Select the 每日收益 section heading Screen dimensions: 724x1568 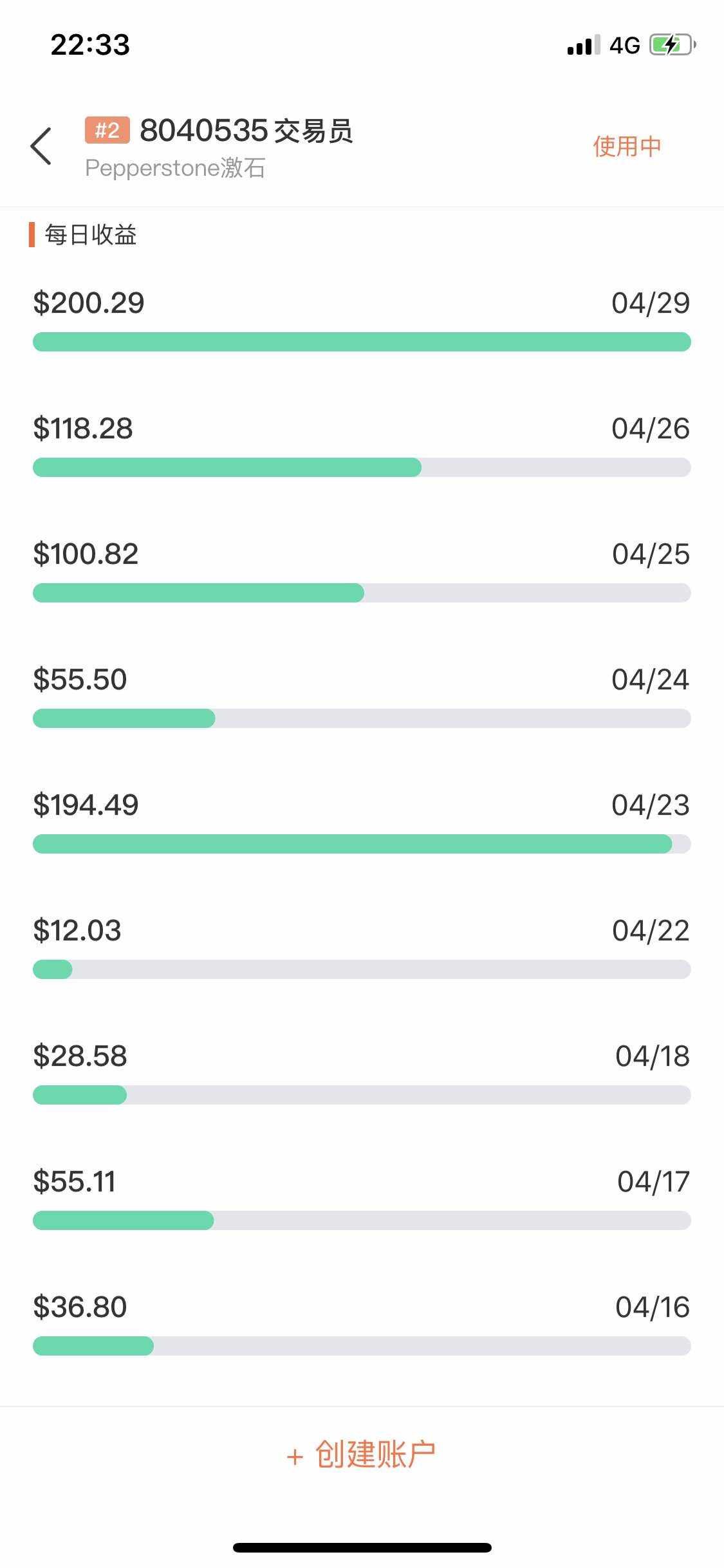pyautogui.click(x=90, y=235)
